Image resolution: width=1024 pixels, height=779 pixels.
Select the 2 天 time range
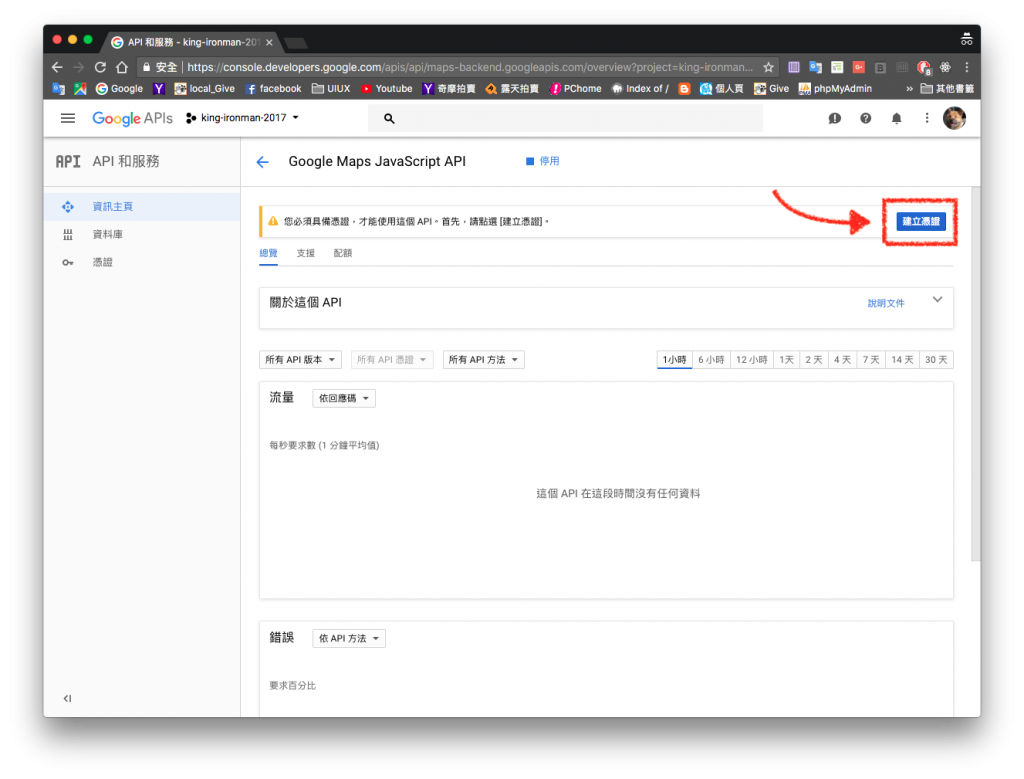pyautogui.click(x=814, y=360)
